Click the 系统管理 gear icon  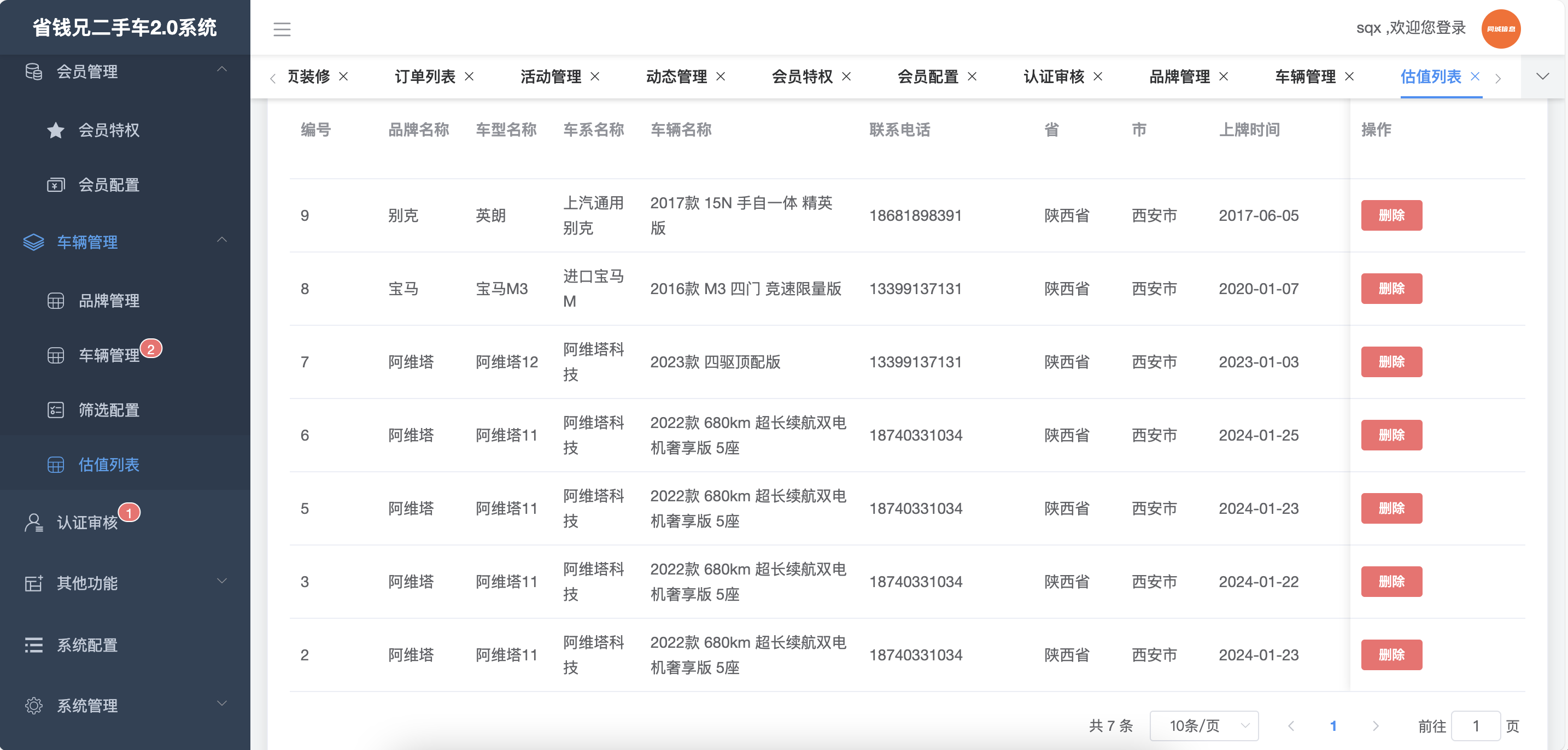(x=33, y=706)
